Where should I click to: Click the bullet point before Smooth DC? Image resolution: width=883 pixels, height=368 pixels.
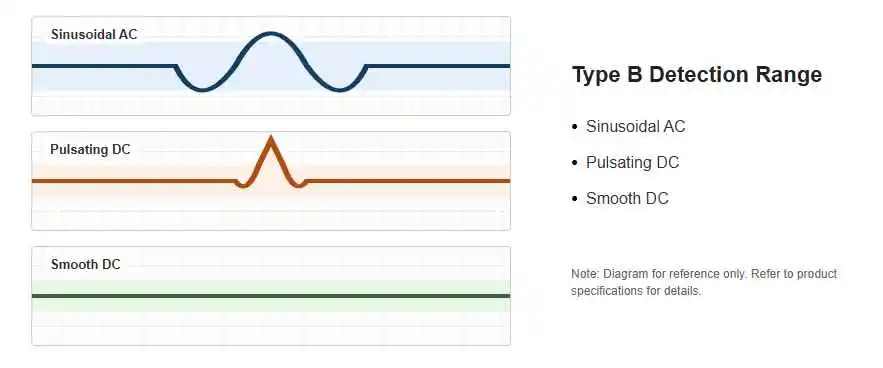574,199
